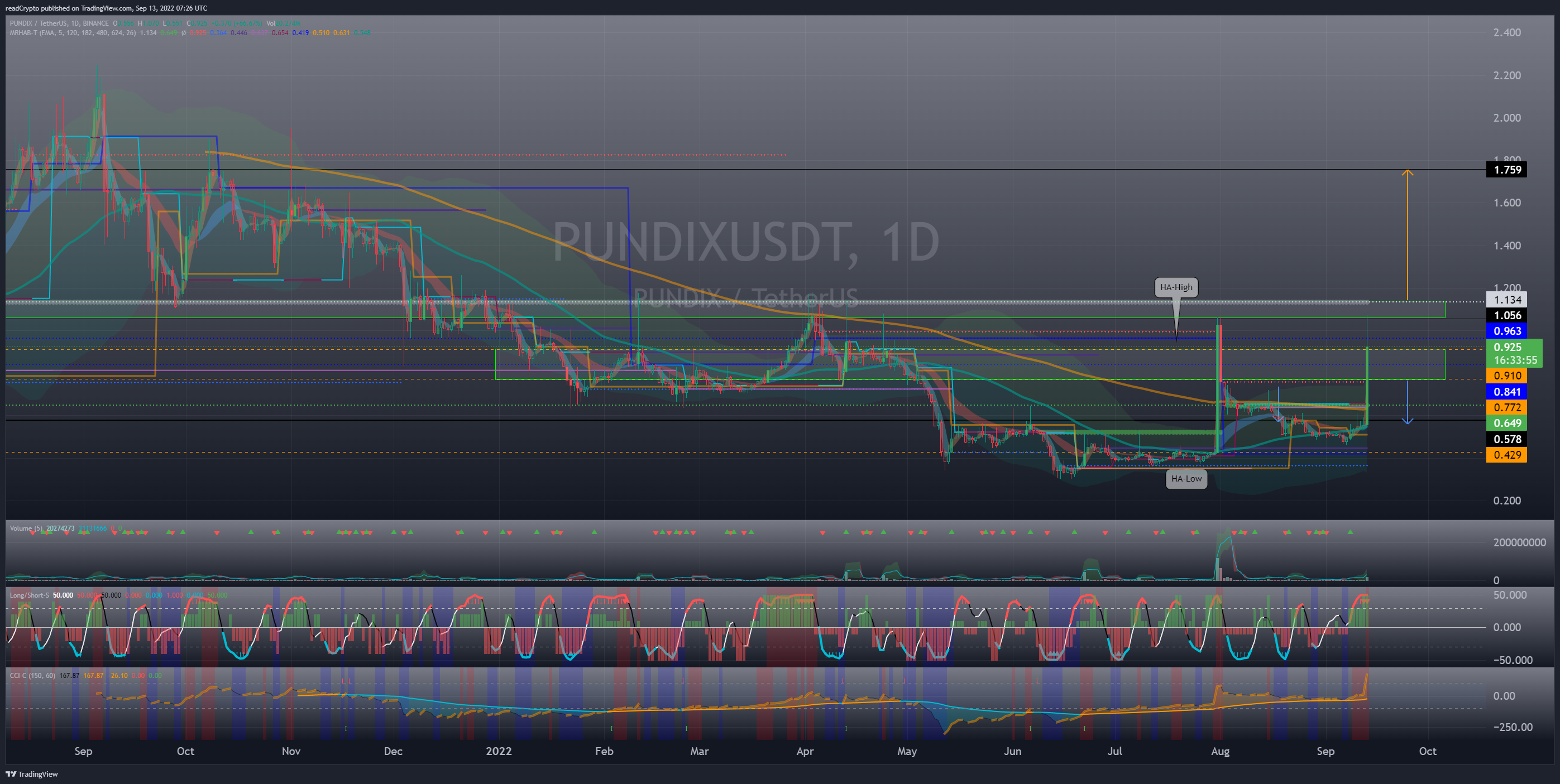
Task: Click the MRHAB-T indicator legend
Action: 73,33
